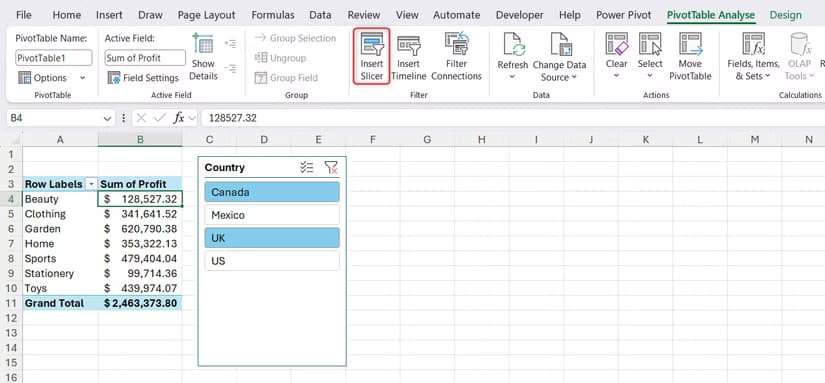Click the Show Details icon
825x383 pixels.
203,44
